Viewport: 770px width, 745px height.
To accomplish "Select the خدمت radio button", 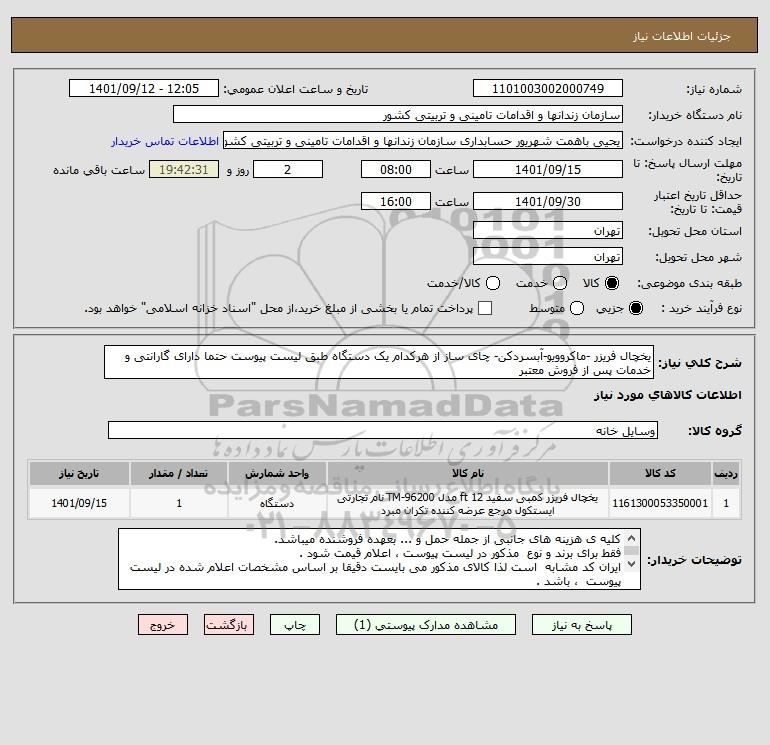I will (x=560, y=283).
